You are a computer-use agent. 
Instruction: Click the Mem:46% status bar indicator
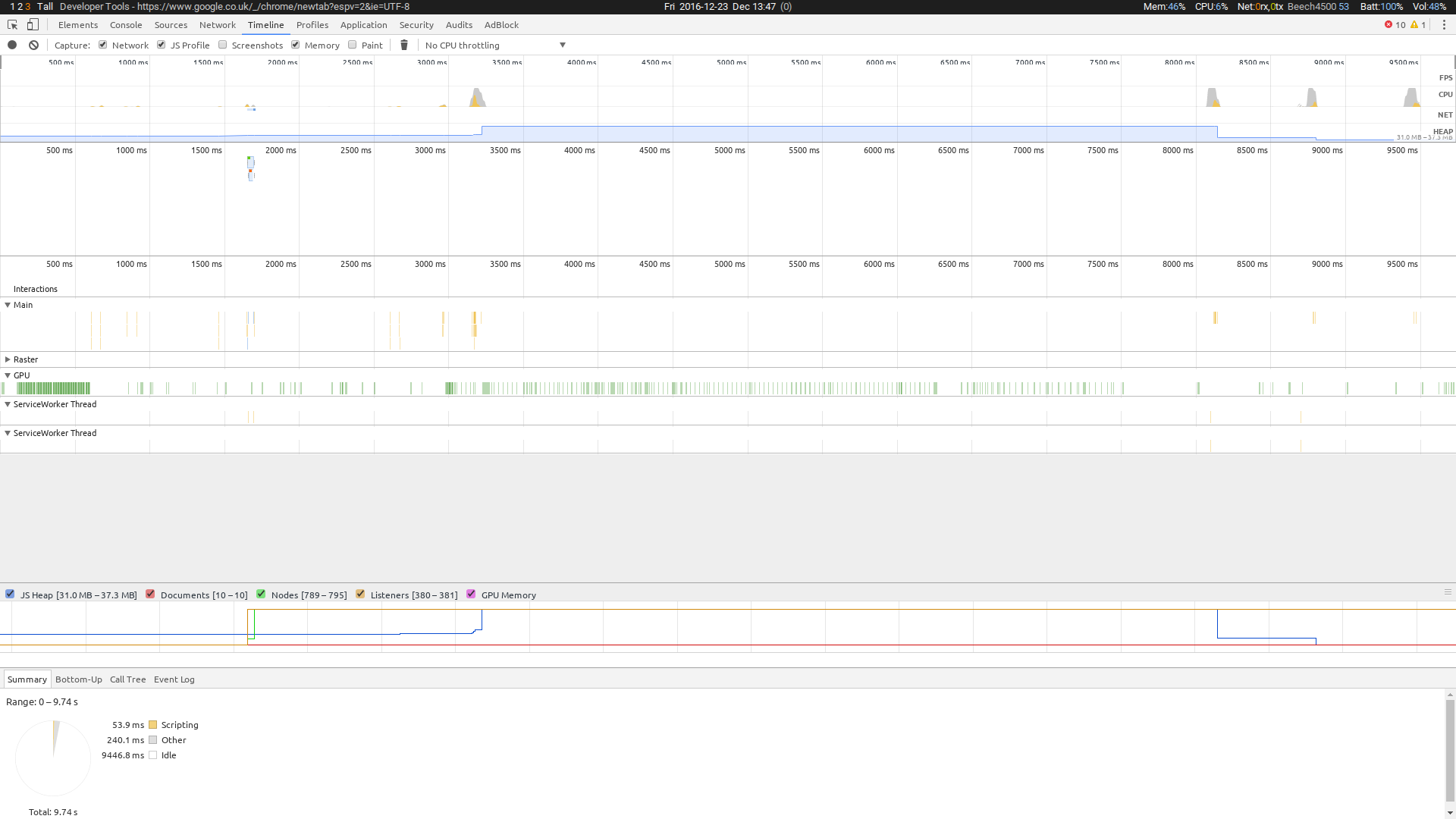click(x=1164, y=7)
